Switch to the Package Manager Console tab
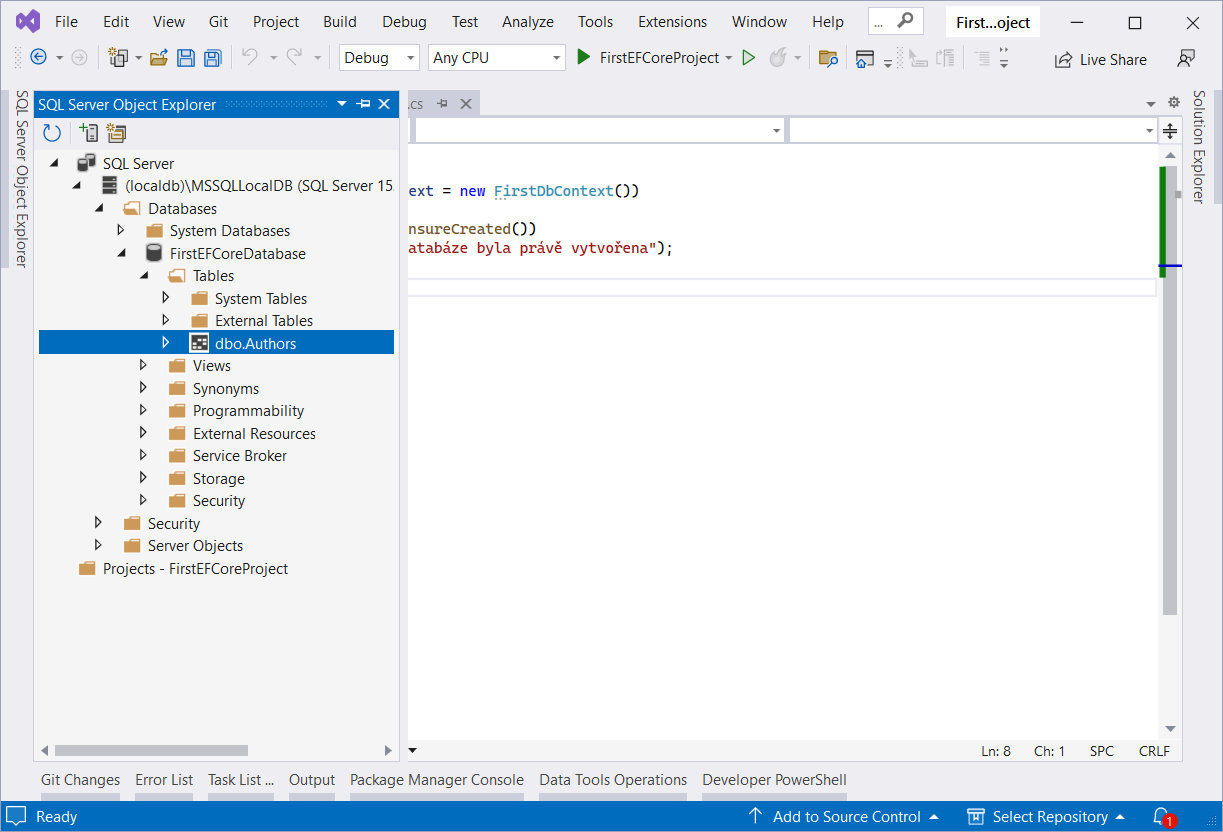This screenshot has height=832, width=1223. pos(436,780)
